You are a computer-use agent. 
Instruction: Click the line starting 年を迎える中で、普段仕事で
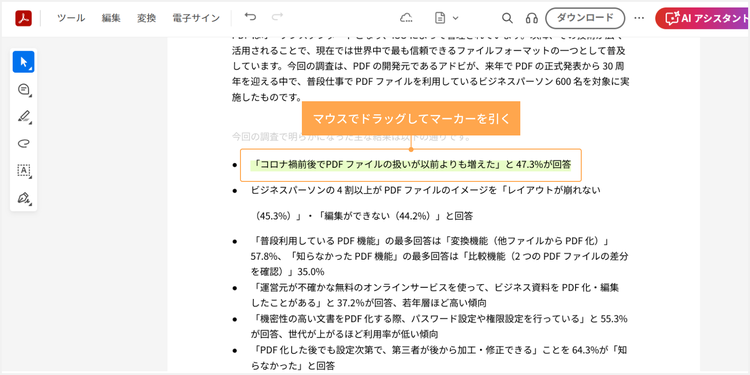click(430, 82)
